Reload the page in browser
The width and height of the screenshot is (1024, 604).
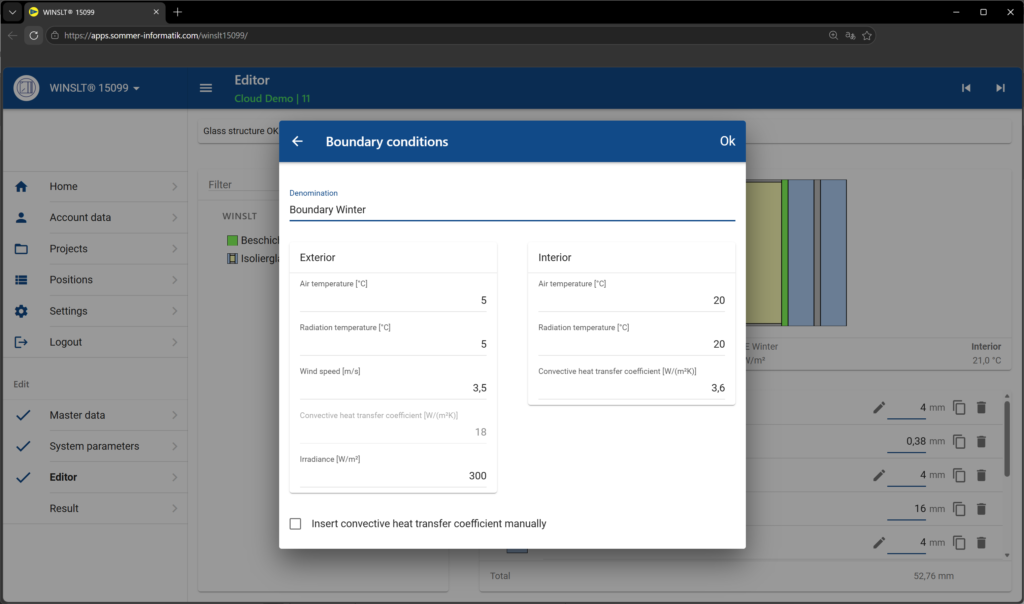pos(34,35)
